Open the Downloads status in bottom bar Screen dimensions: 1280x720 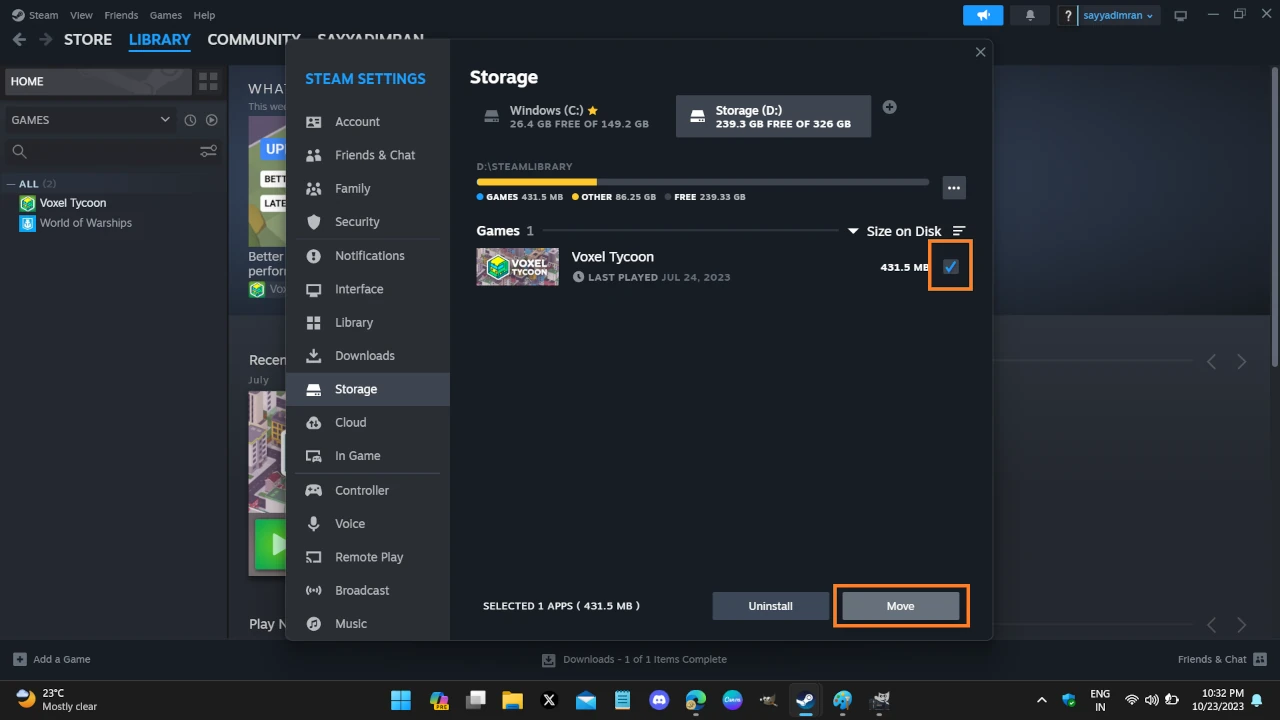pos(634,659)
